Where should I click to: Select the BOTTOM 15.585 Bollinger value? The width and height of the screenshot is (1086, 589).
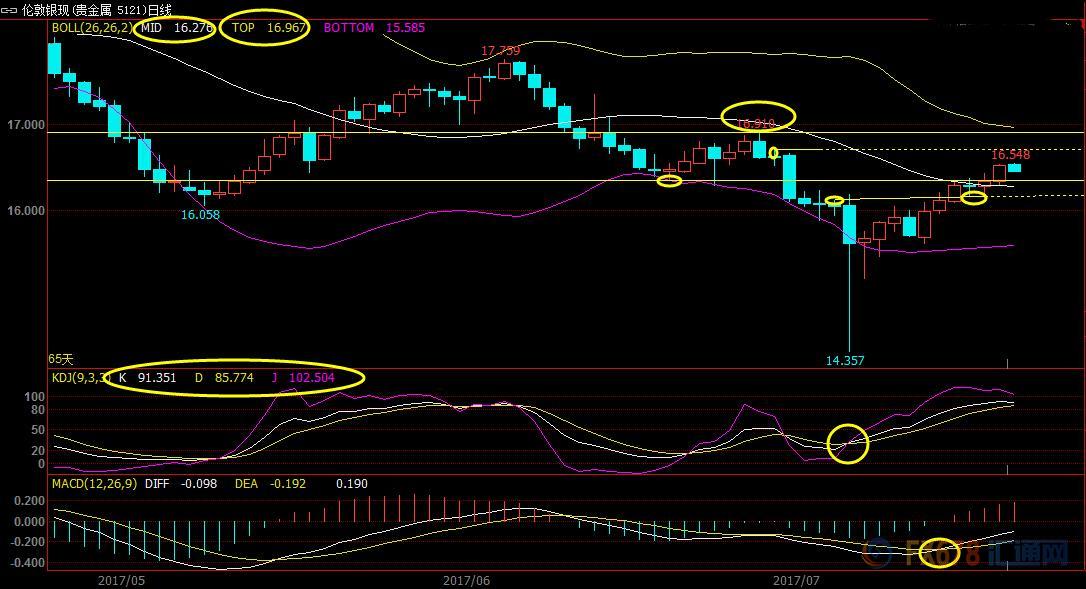(374, 28)
